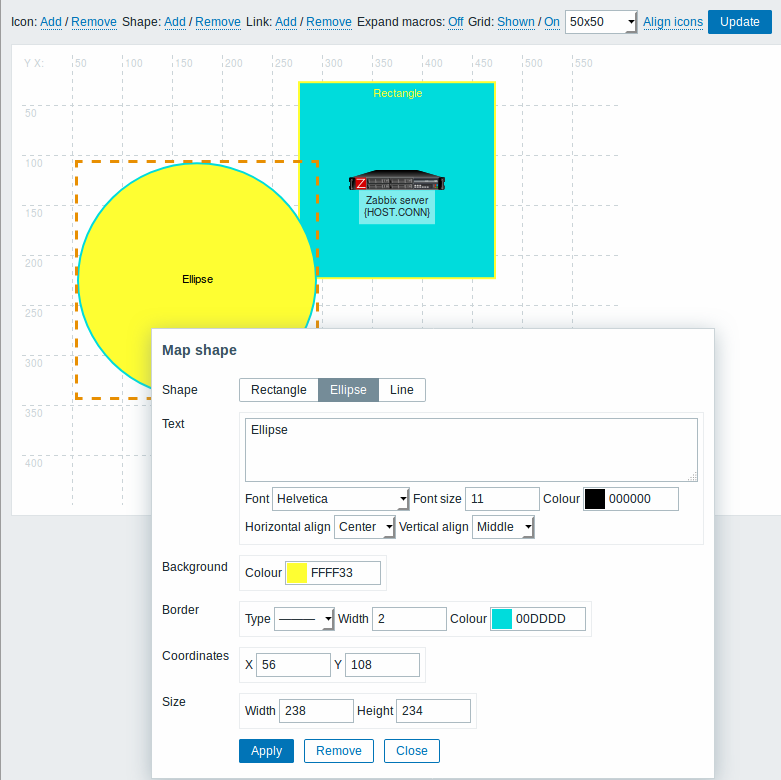Open the 50x50 grid size dropdown
This screenshot has width=781, height=780.
click(601, 22)
